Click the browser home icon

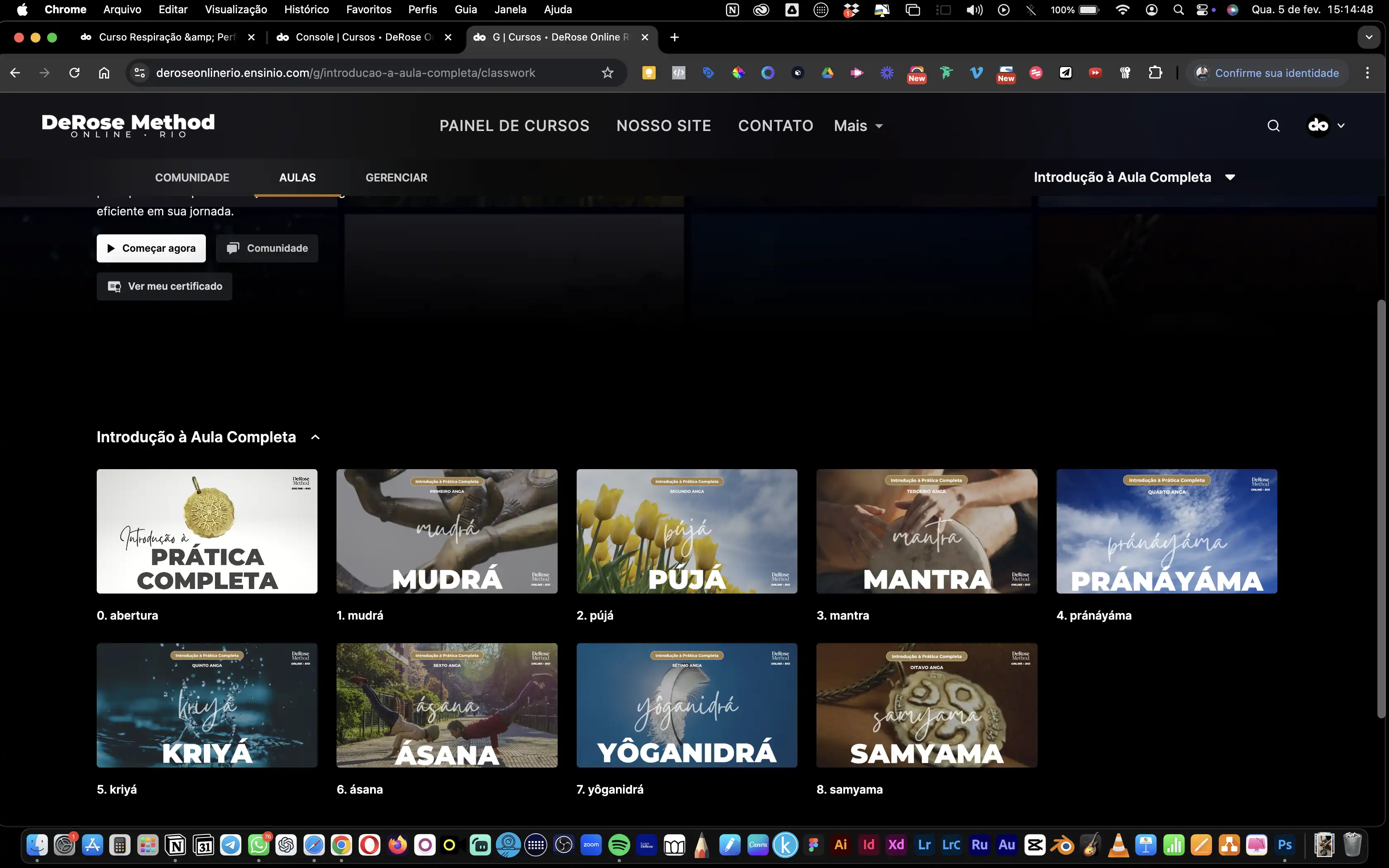coord(104,73)
